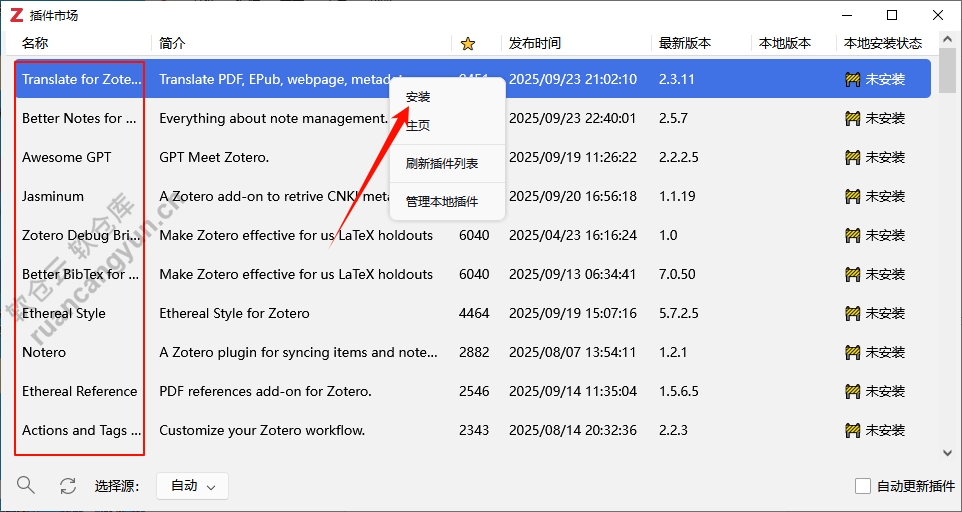Select the Actions and Tags plugin row
The image size is (962, 512).
472,430
